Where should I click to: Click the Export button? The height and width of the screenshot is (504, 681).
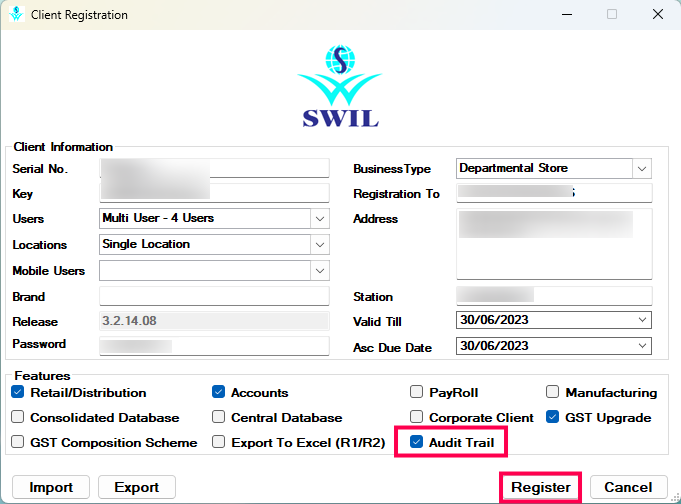click(x=137, y=487)
